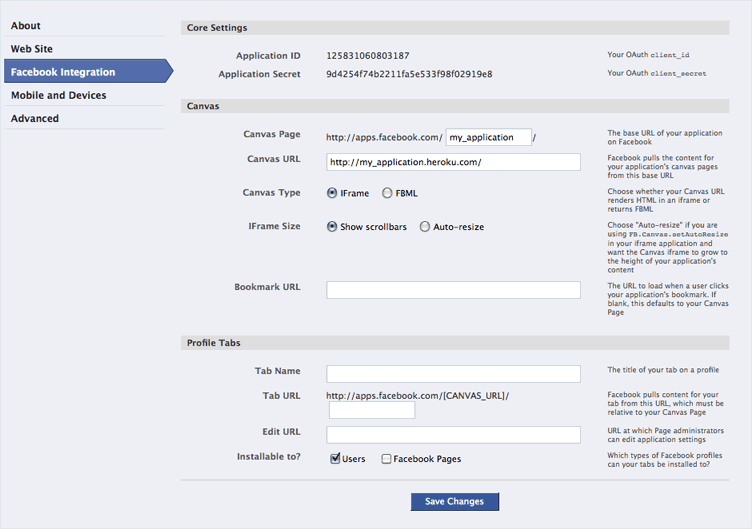Viewport: 752px width, 529px height.
Task: Click into the Canvas URL field
Action: [x=453, y=162]
